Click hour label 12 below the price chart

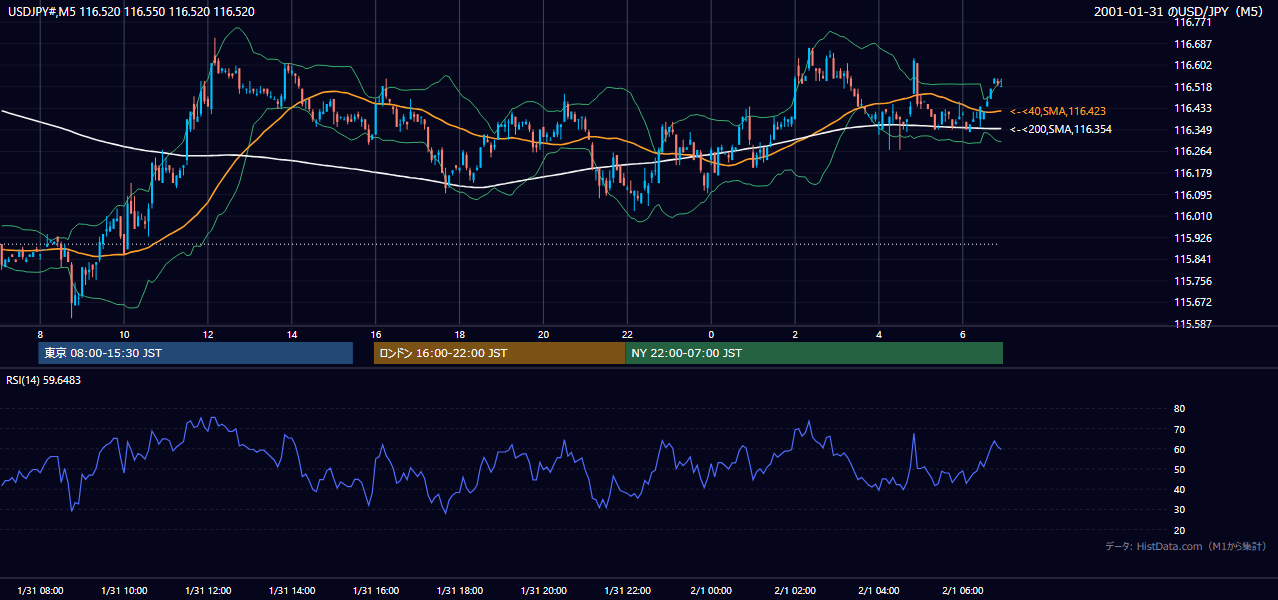pyautogui.click(x=207, y=334)
